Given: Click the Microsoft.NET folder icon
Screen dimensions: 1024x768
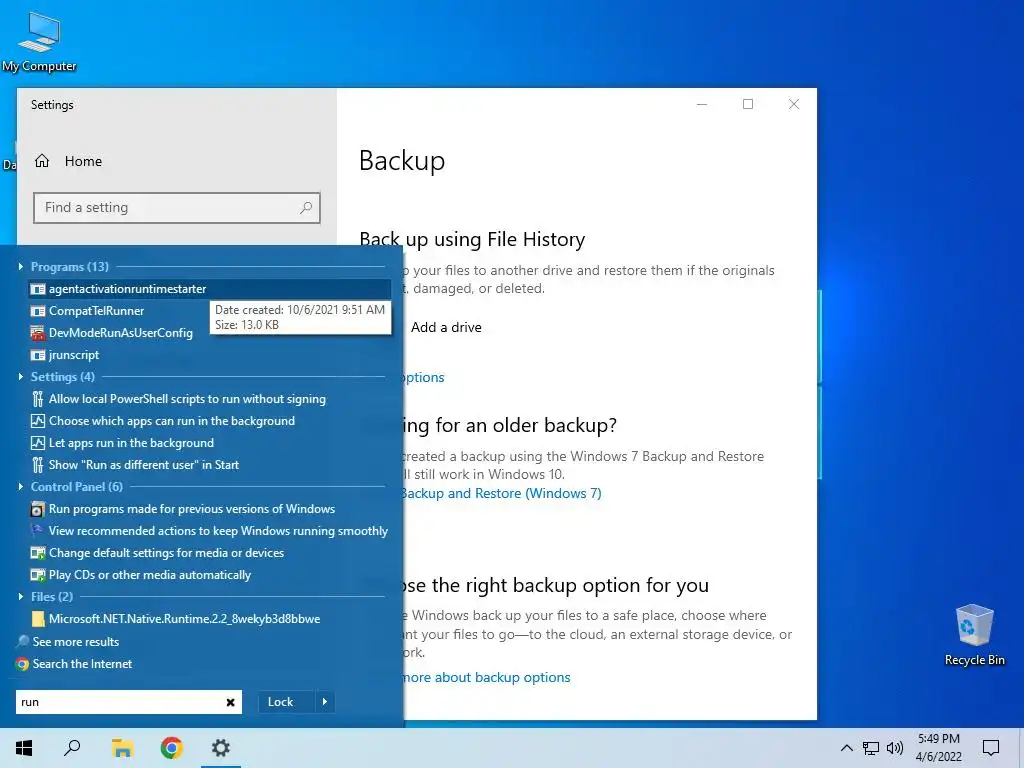Looking at the screenshot, I should tap(38, 619).
